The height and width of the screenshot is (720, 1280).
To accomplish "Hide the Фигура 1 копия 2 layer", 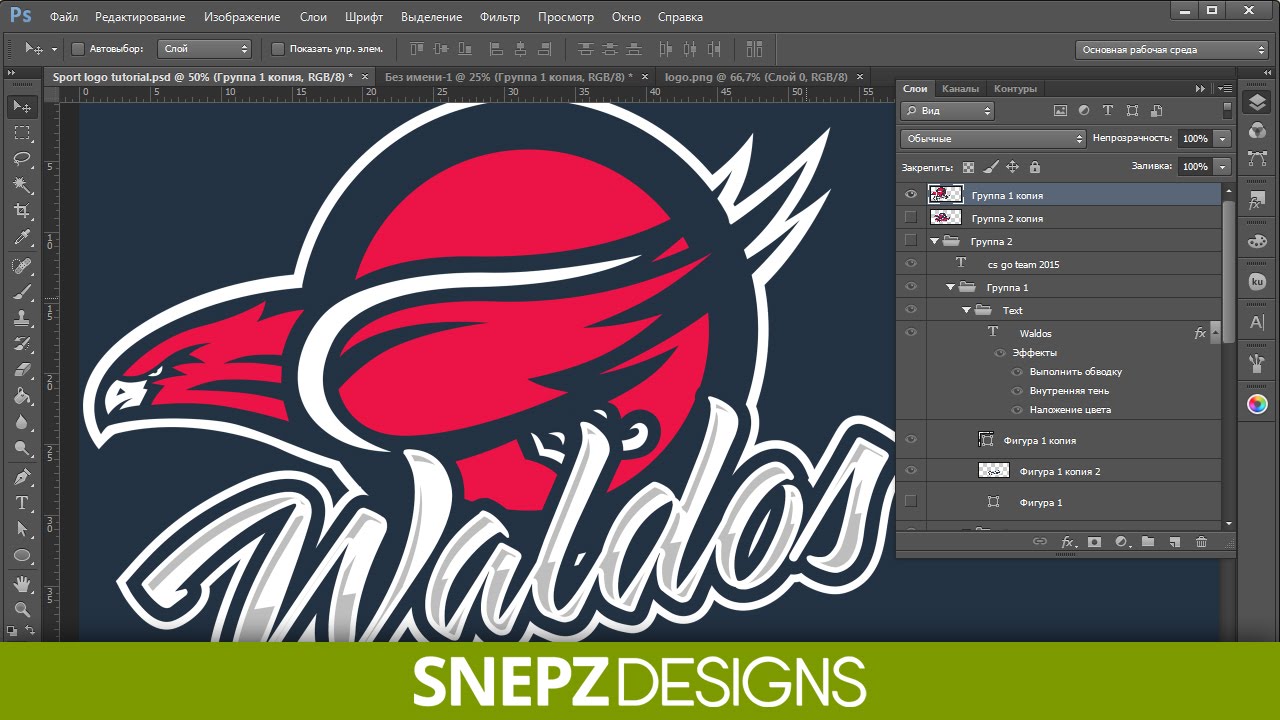I will click(x=910, y=470).
